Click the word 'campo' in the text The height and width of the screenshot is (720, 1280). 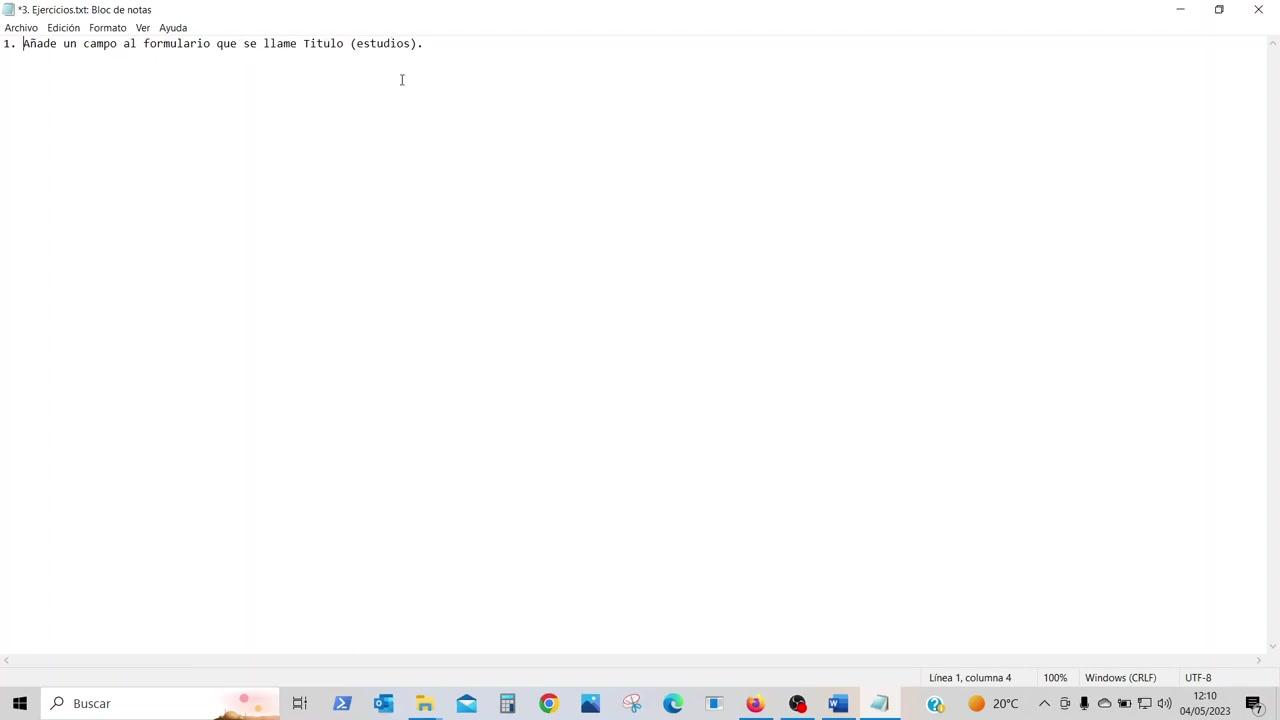(100, 44)
